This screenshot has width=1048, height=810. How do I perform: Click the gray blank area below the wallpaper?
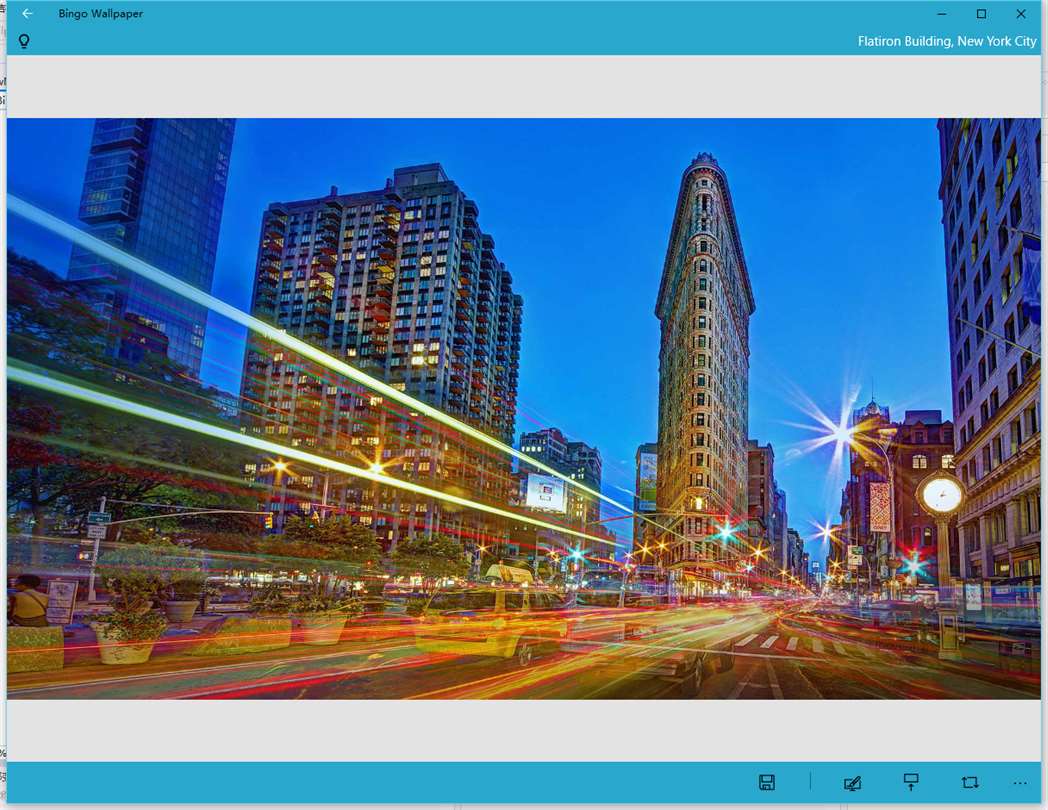tap(523, 730)
